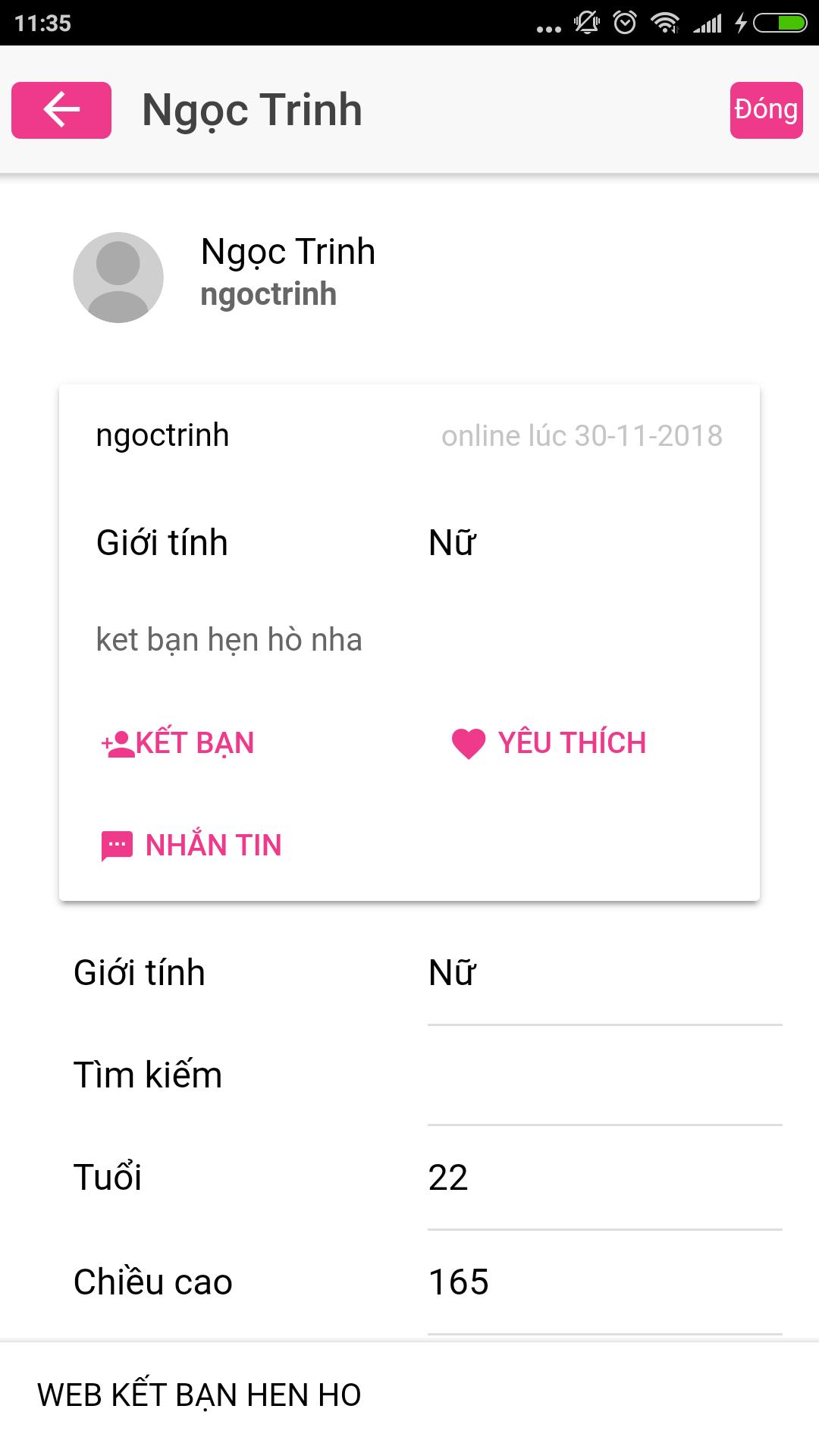The height and width of the screenshot is (1456, 819).
Task: Tap the Chiều cao field showing 165
Action: (x=604, y=1283)
